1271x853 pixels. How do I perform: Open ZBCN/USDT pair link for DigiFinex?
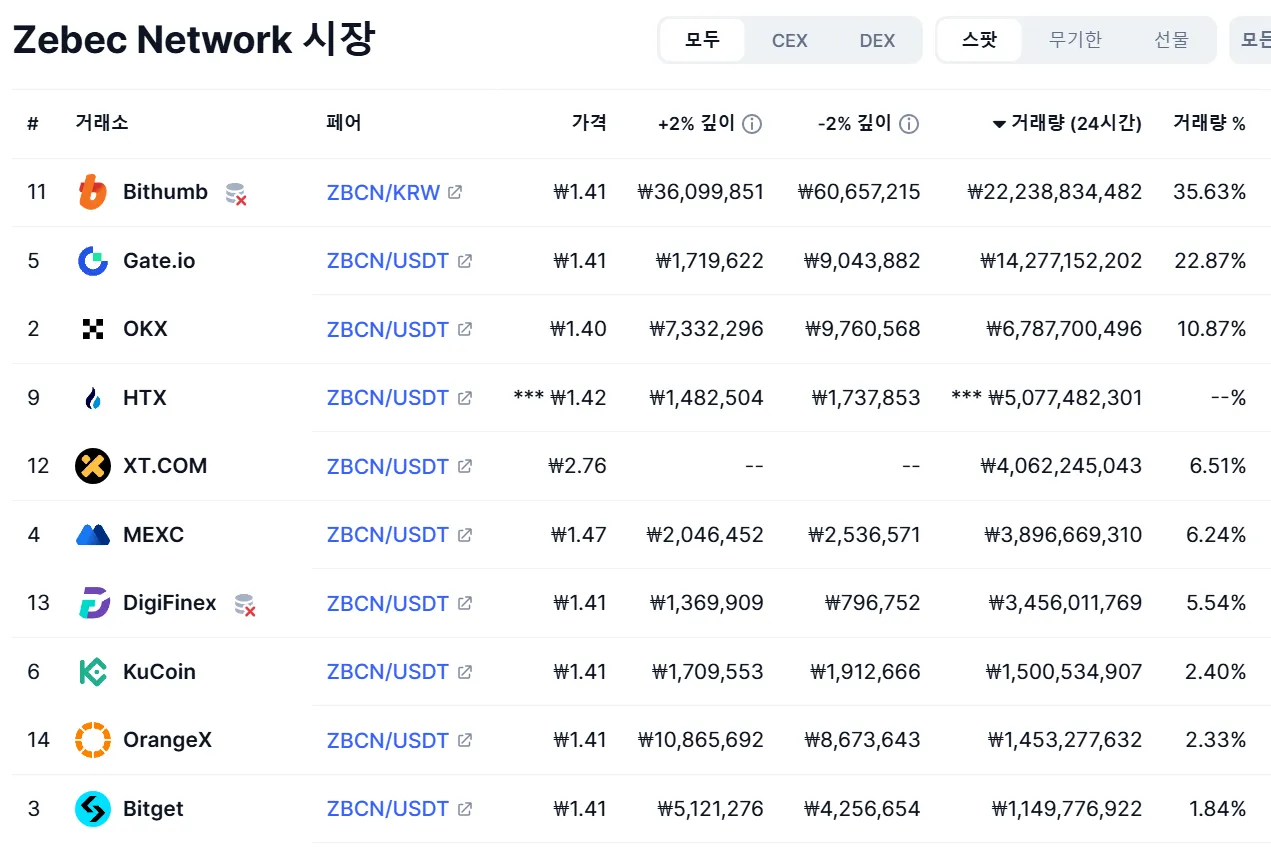(x=388, y=603)
